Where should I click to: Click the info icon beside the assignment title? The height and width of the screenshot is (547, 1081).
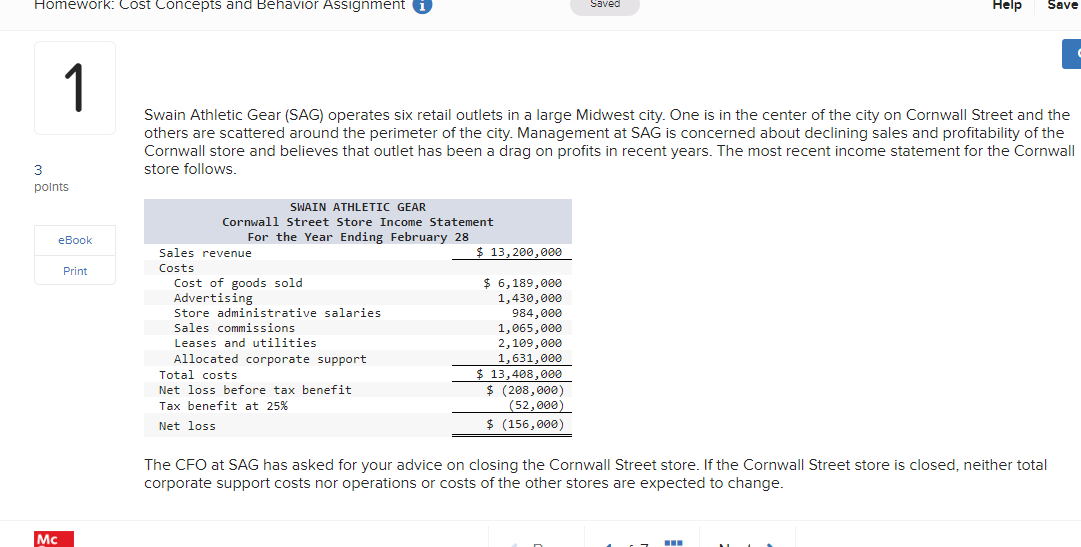pyautogui.click(x=422, y=6)
